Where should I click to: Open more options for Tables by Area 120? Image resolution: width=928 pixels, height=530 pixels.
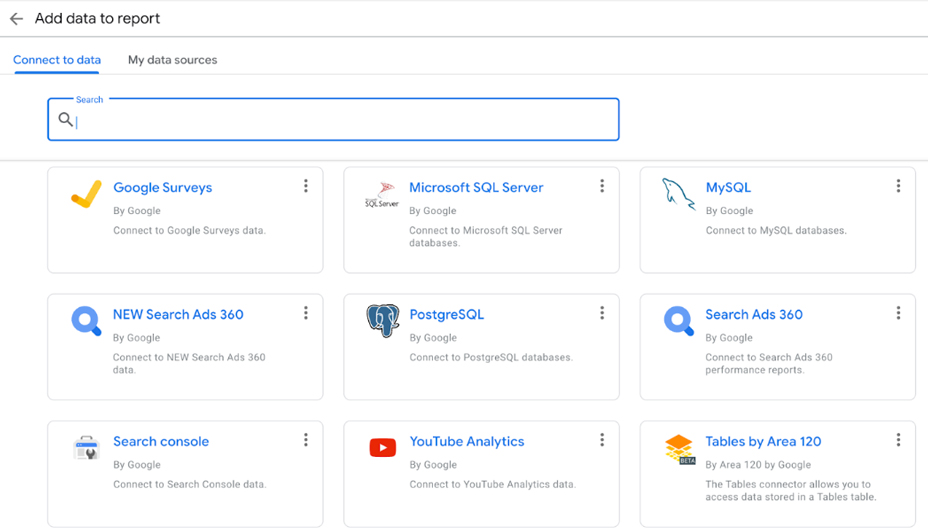coord(898,439)
